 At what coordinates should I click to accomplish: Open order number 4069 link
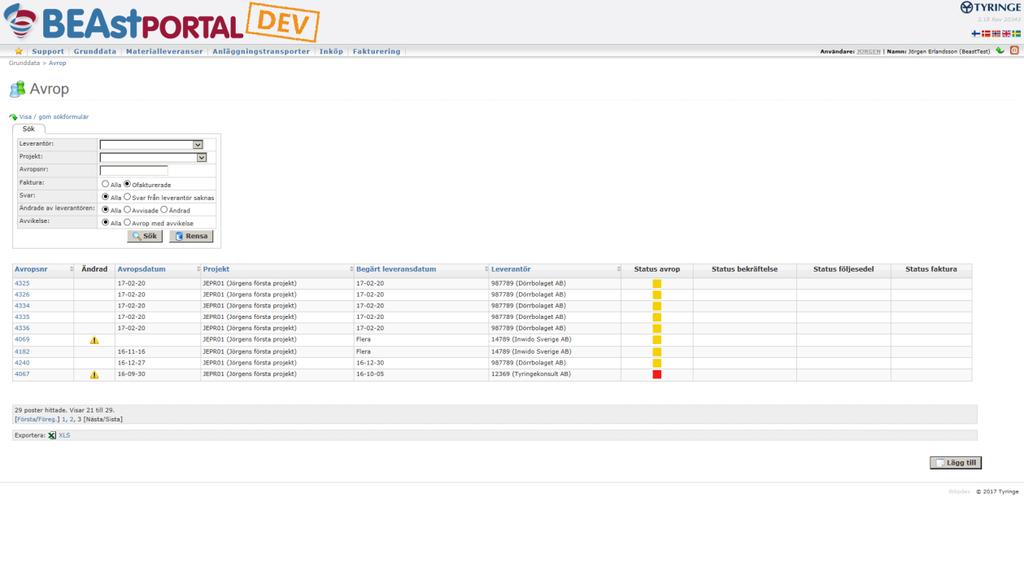[x=22, y=340]
